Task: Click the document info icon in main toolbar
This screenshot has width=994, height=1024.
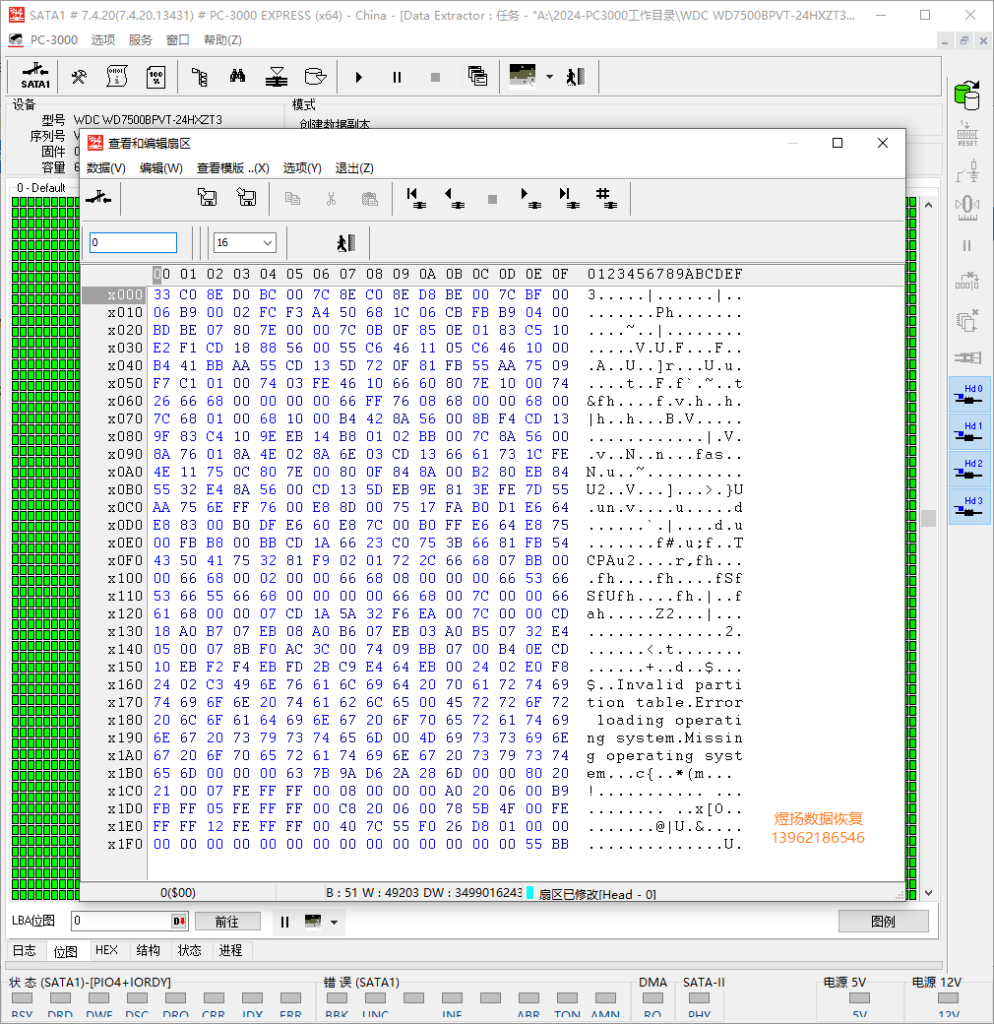Action: pos(117,77)
